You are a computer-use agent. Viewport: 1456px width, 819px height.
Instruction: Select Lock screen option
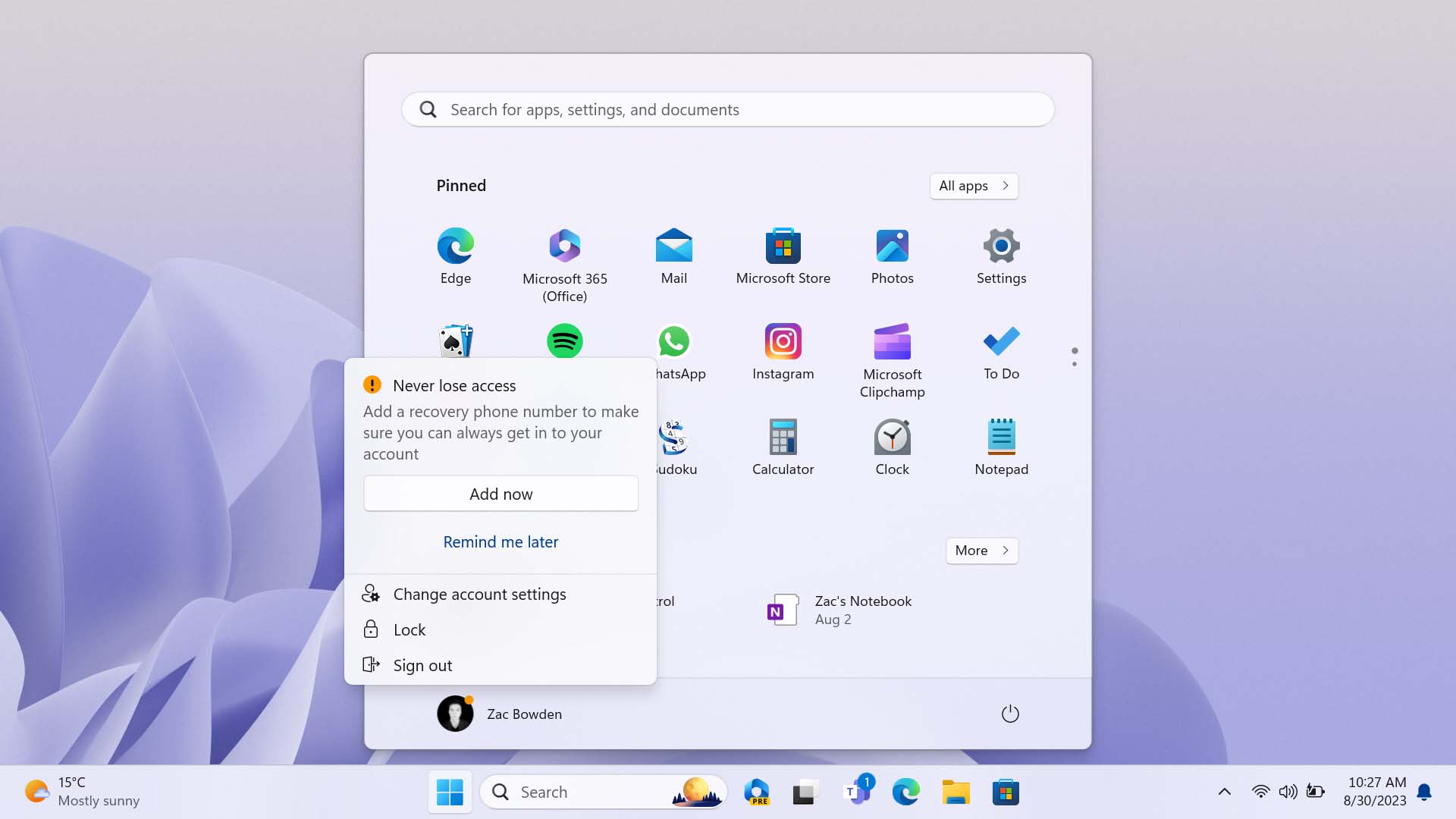tap(409, 629)
